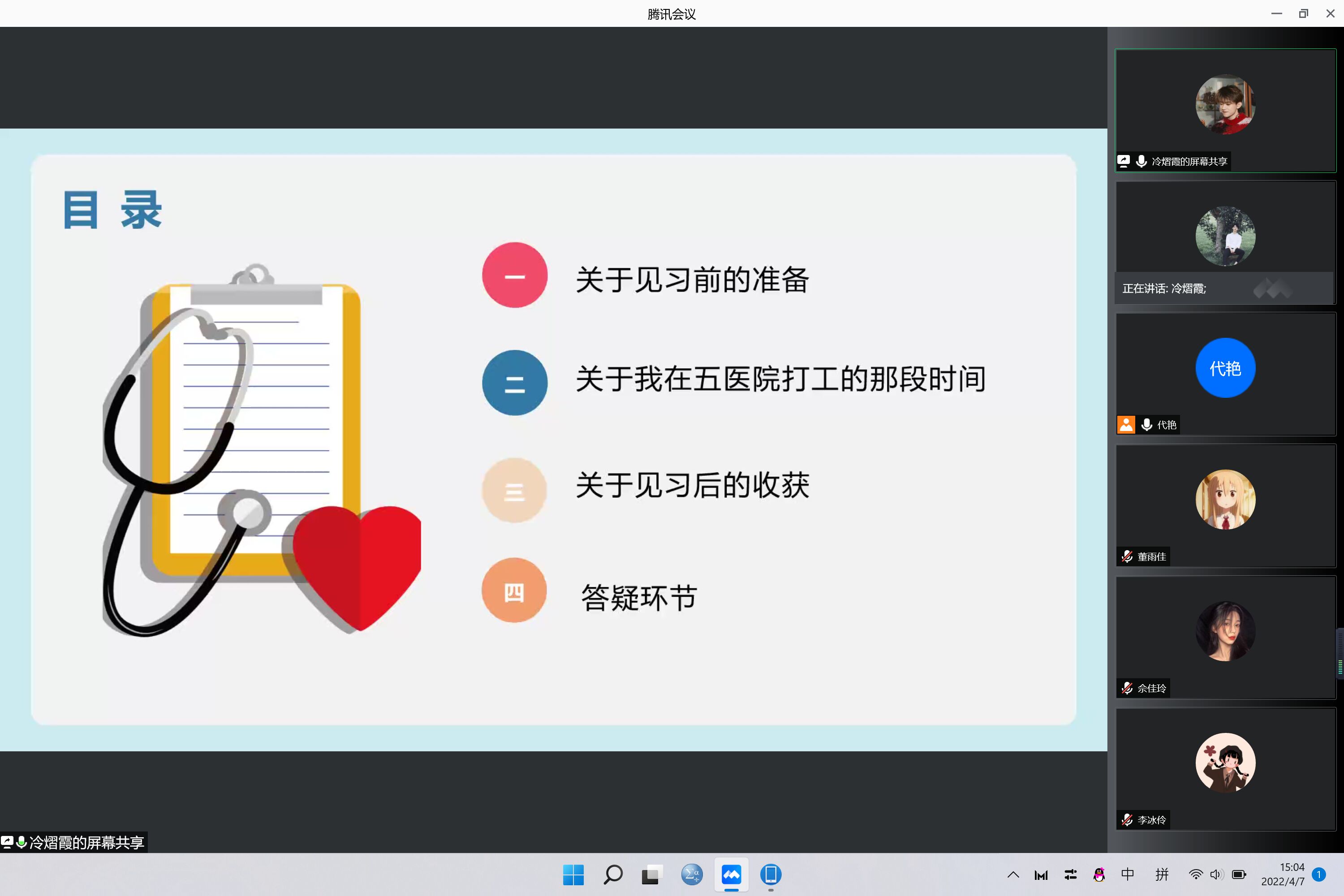Open the blue phone app on the taskbar
The width and height of the screenshot is (1344, 896).
[771, 874]
